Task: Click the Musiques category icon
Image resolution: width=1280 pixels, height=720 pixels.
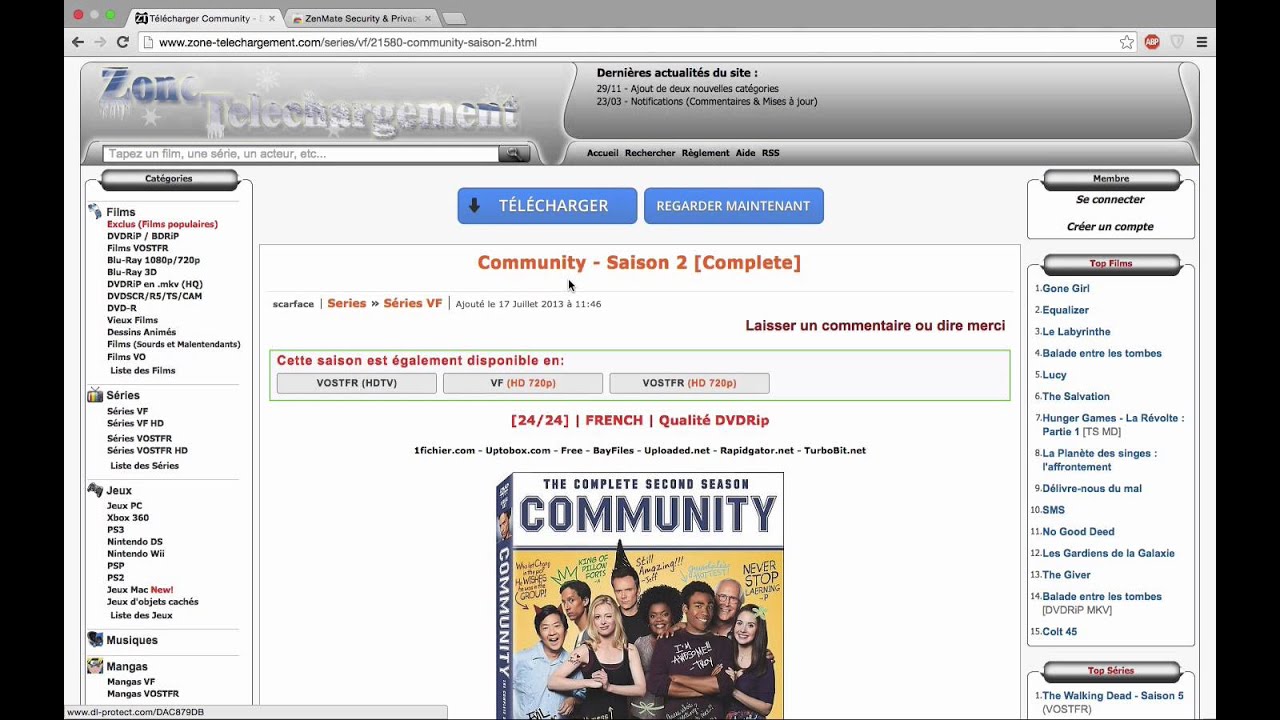Action: [95, 640]
